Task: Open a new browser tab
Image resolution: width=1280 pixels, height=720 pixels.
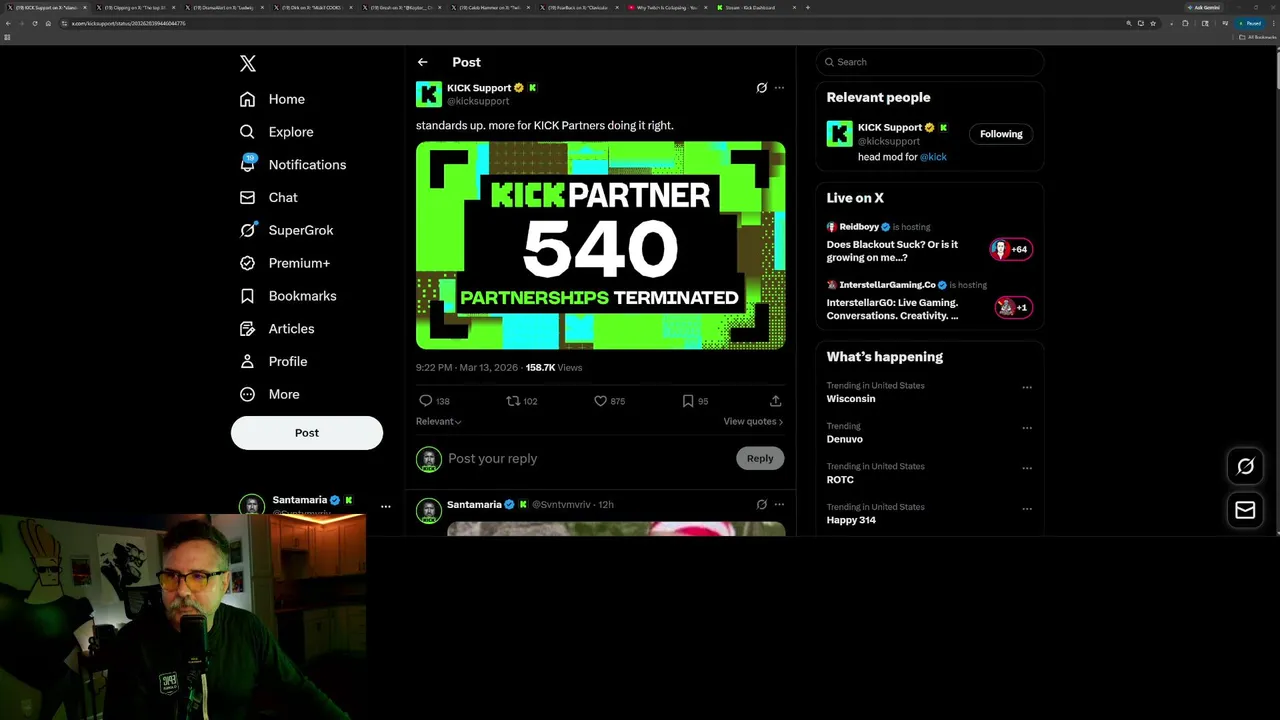Action: pos(808,7)
